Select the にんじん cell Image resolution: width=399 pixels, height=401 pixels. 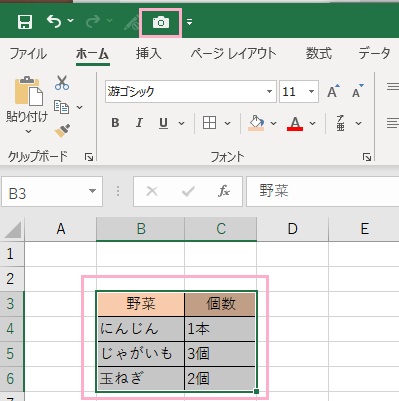pos(141,329)
